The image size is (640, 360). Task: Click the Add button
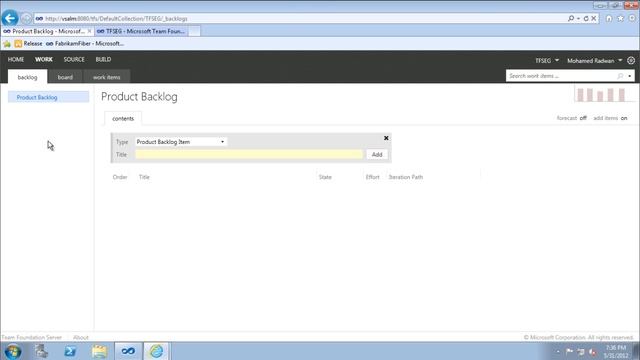[377, 154]
